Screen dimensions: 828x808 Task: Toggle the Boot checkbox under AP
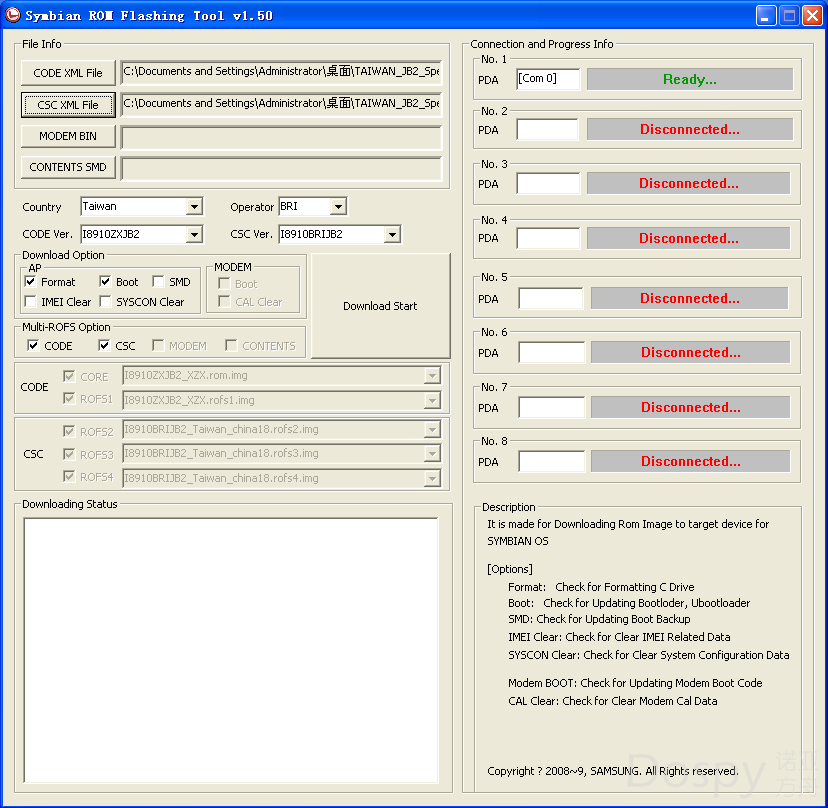106,282
